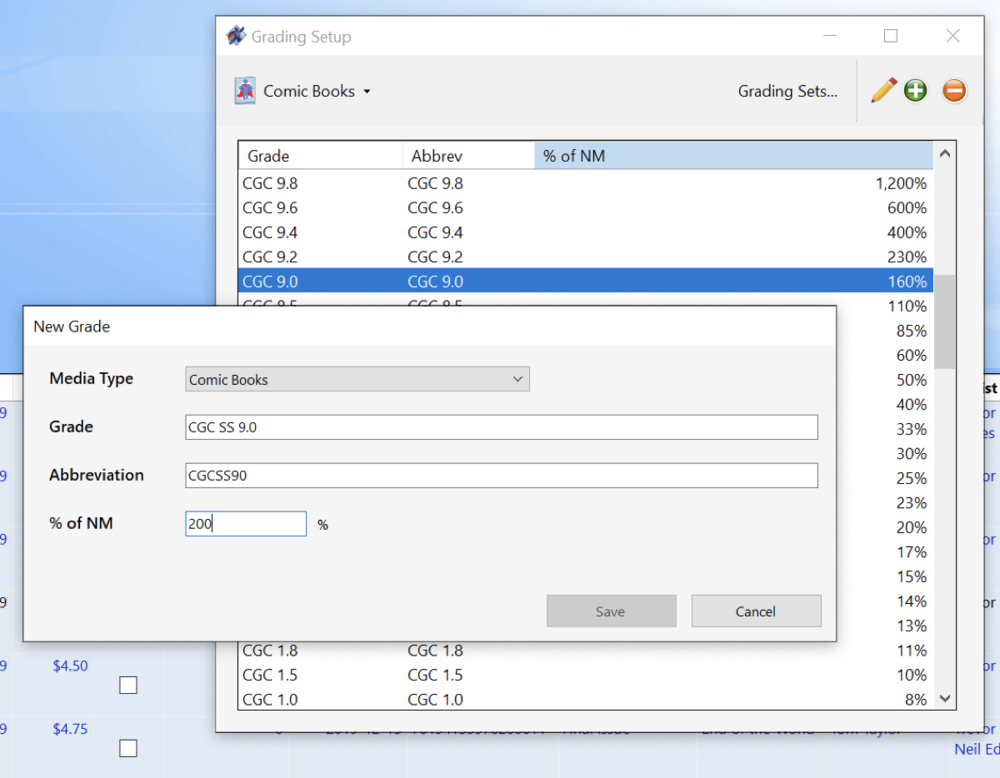
Task: Click the grade list scrollbar down arrow
Action: click(944, 699)
